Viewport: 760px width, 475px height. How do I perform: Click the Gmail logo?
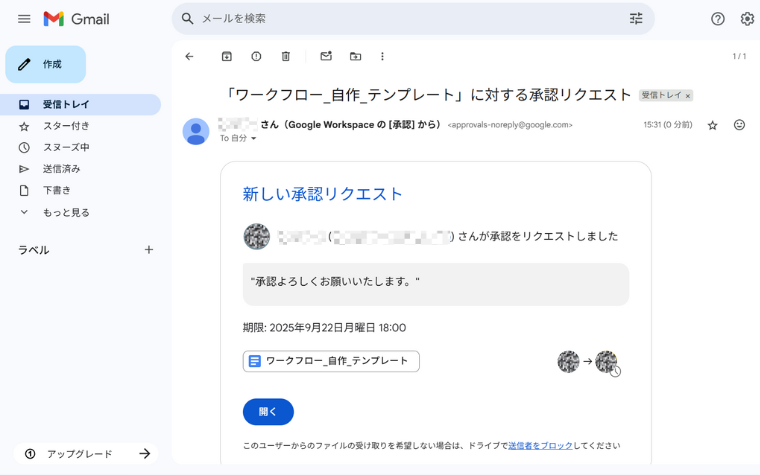[77, 19]
